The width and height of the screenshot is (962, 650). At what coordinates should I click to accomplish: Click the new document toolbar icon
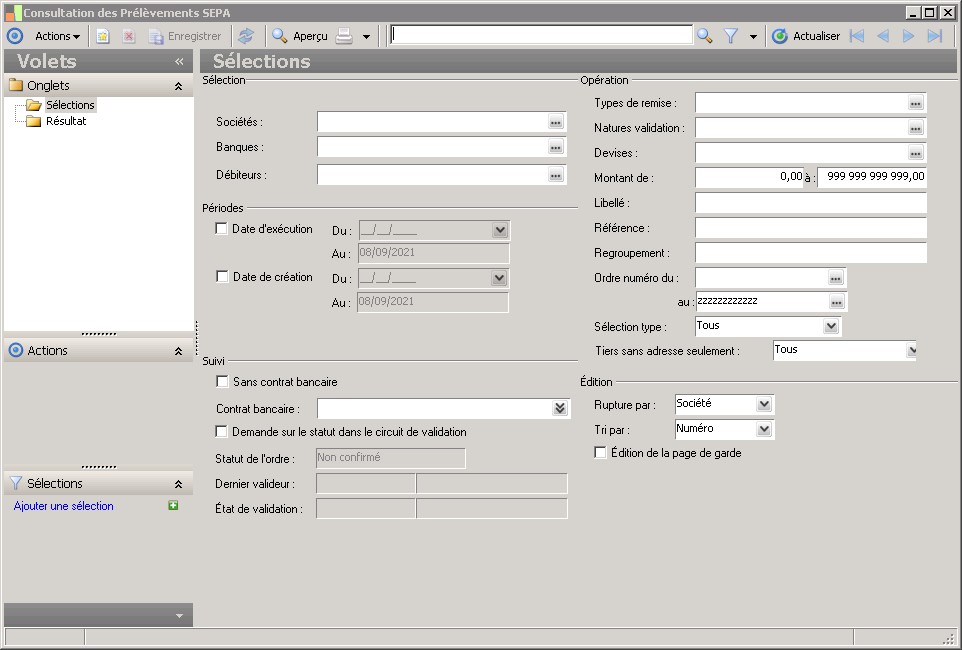coord(102,36)
